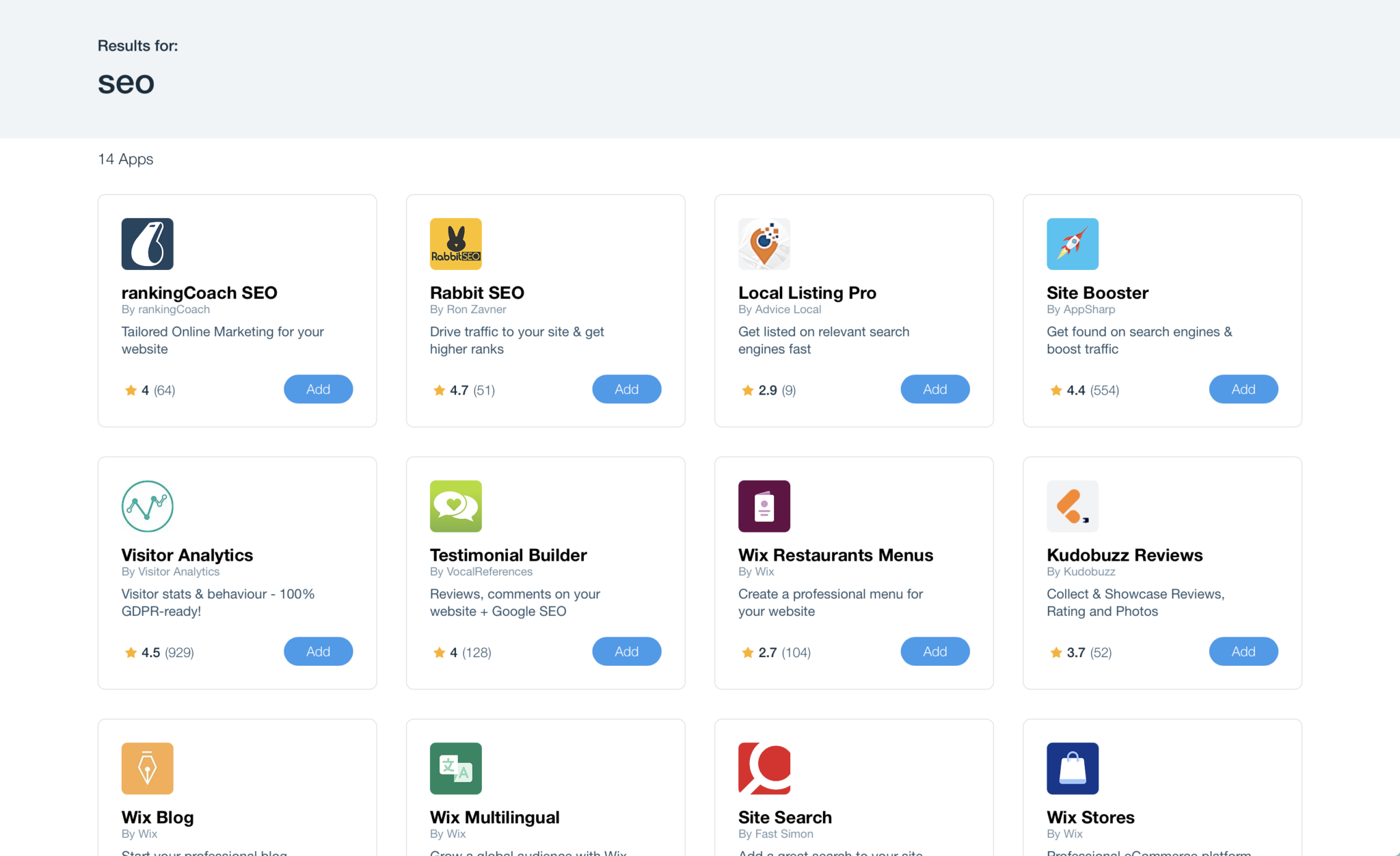Image resolution: width=1400 pixels, height=856 pixels.
Task: Open the Local Listing Pro title
Action: click(807, 293)
